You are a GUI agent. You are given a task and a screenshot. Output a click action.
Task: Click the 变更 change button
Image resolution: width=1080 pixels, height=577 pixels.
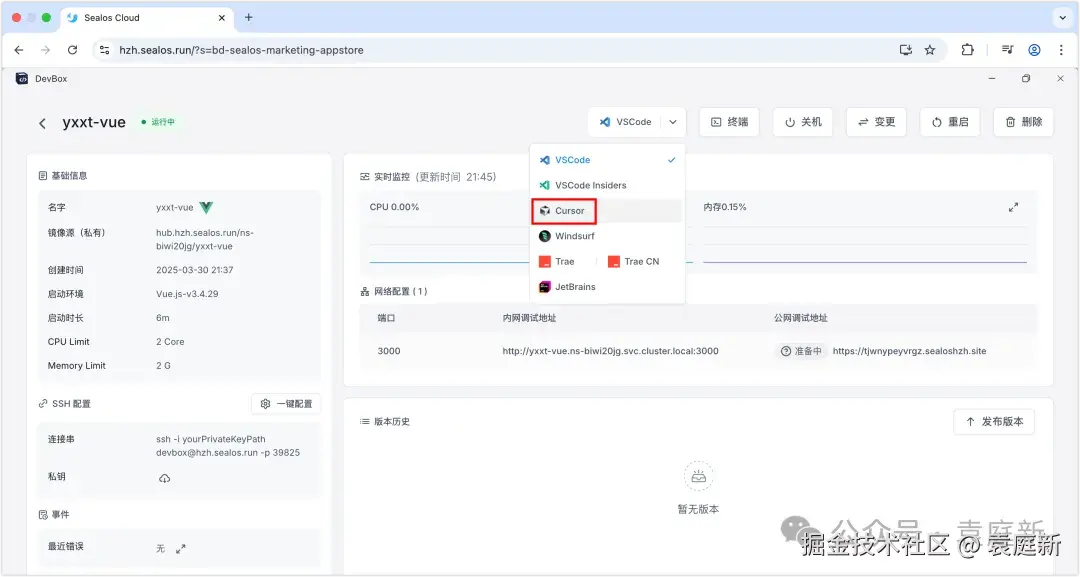tap(876, 122)
